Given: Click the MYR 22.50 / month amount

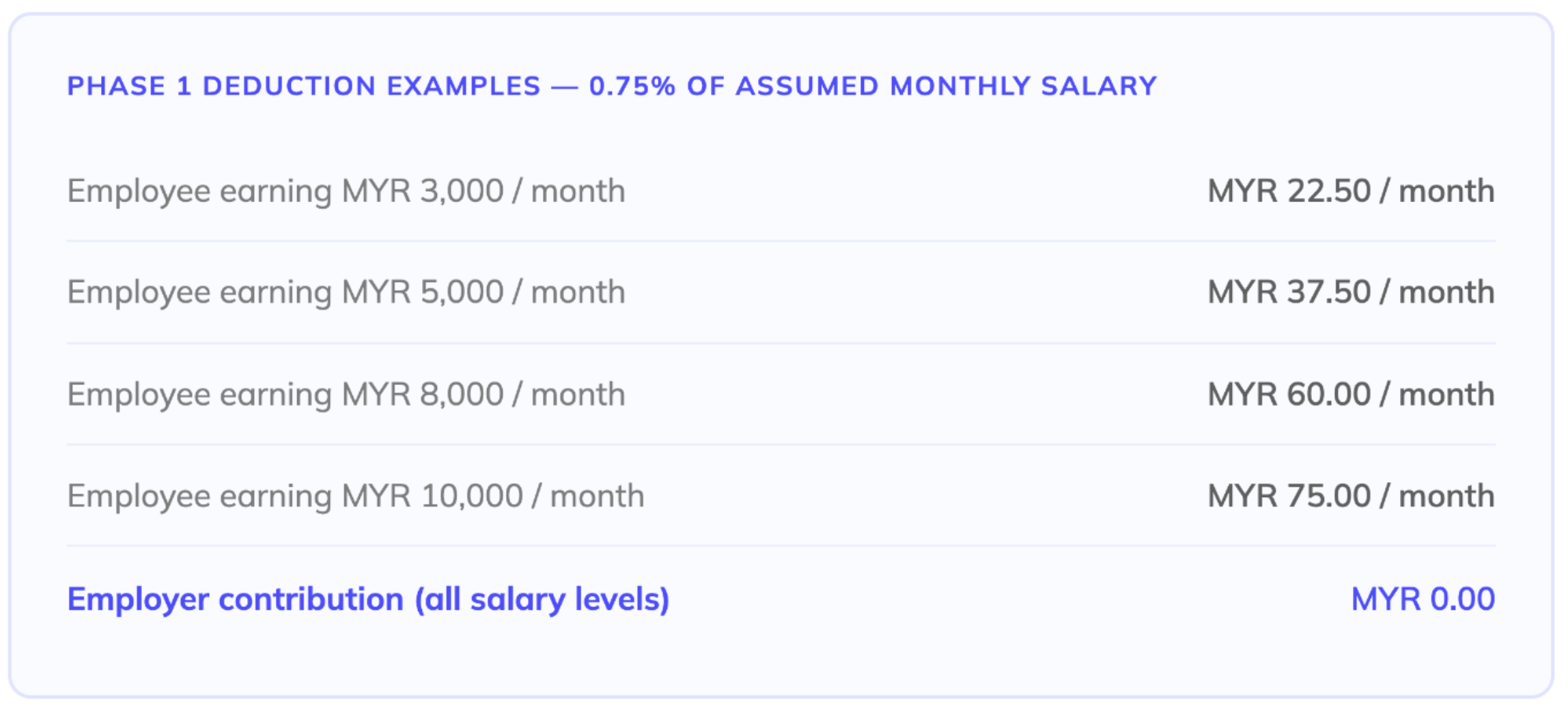Looking at the screenshot, I should 1351,191.
